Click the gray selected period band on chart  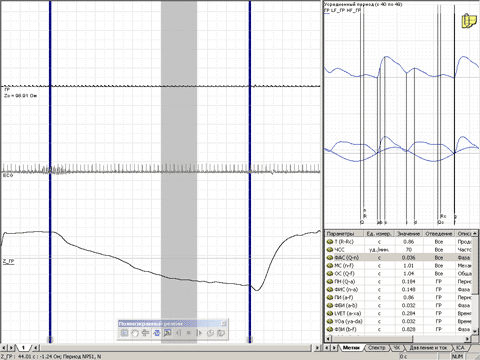pyautogui.click(x=179, y=172)
